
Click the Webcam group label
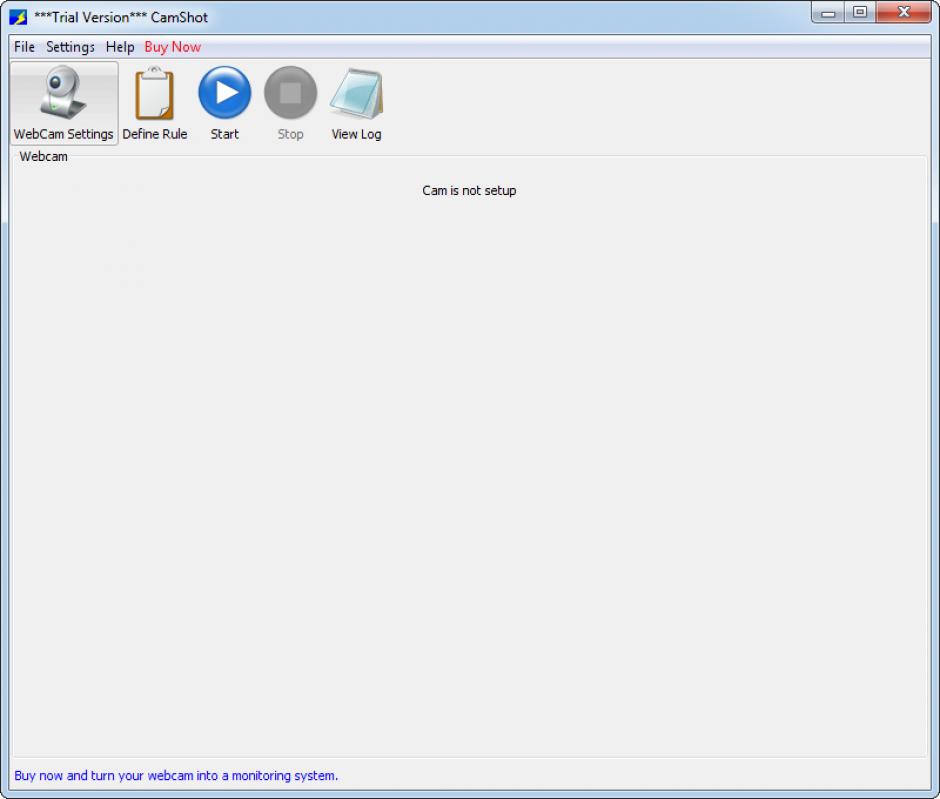tap(43, 156)
